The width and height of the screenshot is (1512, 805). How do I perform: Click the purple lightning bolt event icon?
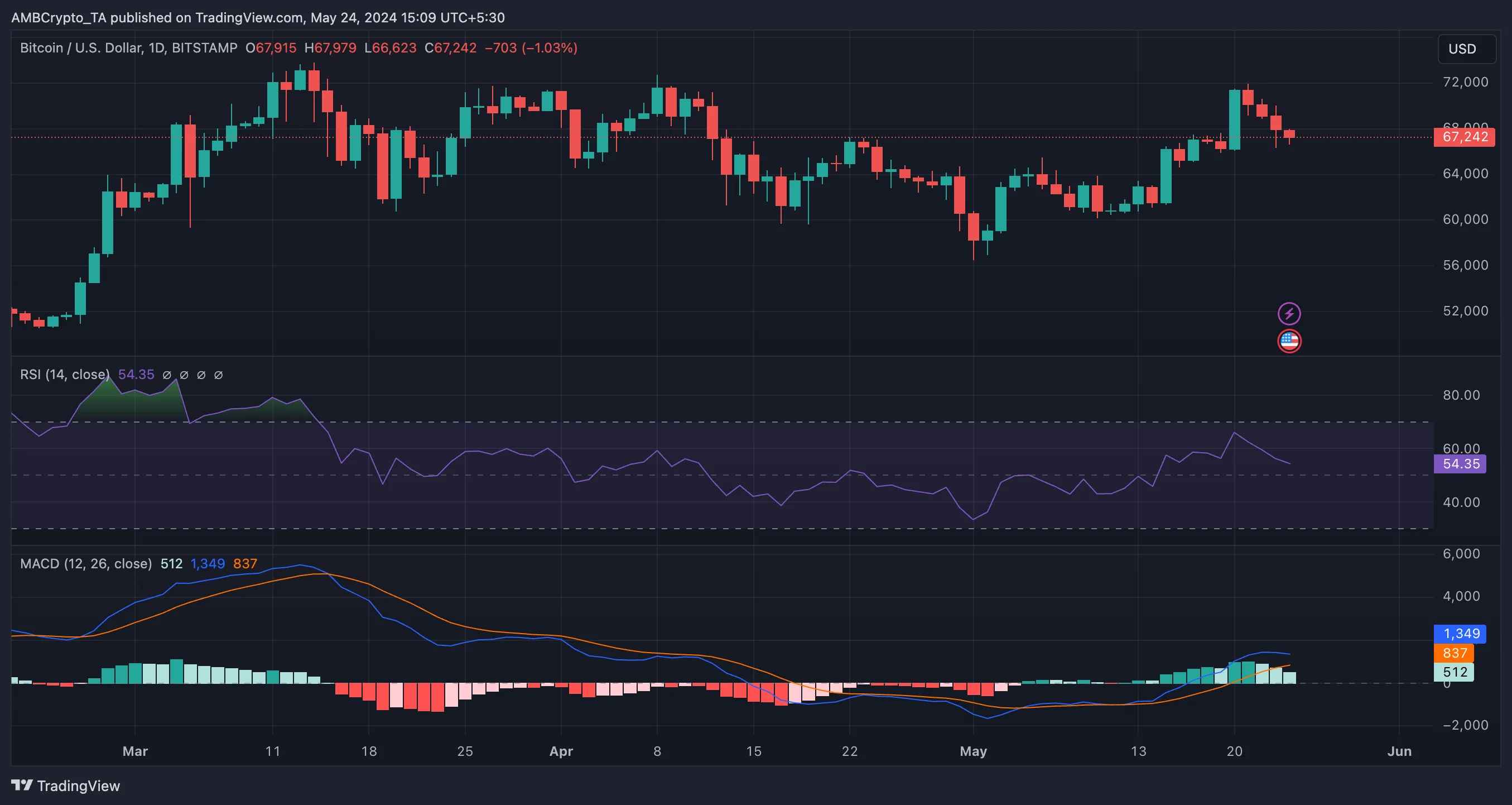[x=1289, y=314]
